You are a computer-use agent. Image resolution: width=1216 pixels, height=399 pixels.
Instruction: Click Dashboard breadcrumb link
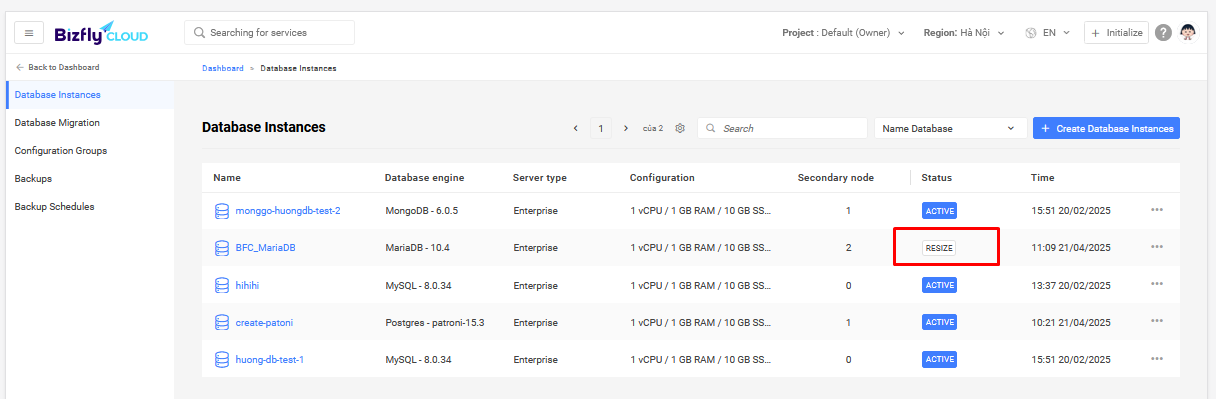tap(222, 68)
